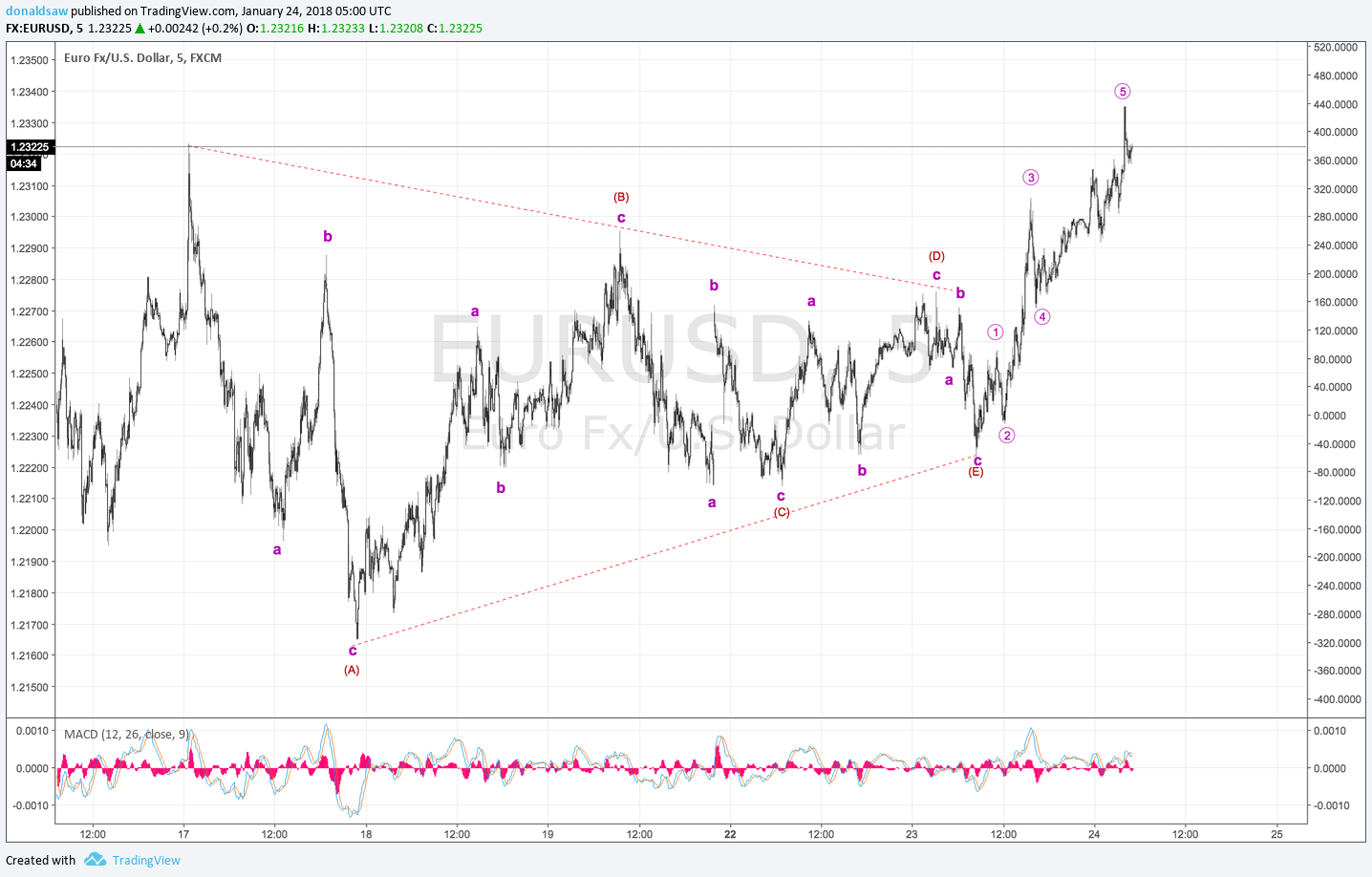Click the 'c' label above (A)
This screenshot has width=1372, height=877.
pyautogui.click(x=353, y=652)
